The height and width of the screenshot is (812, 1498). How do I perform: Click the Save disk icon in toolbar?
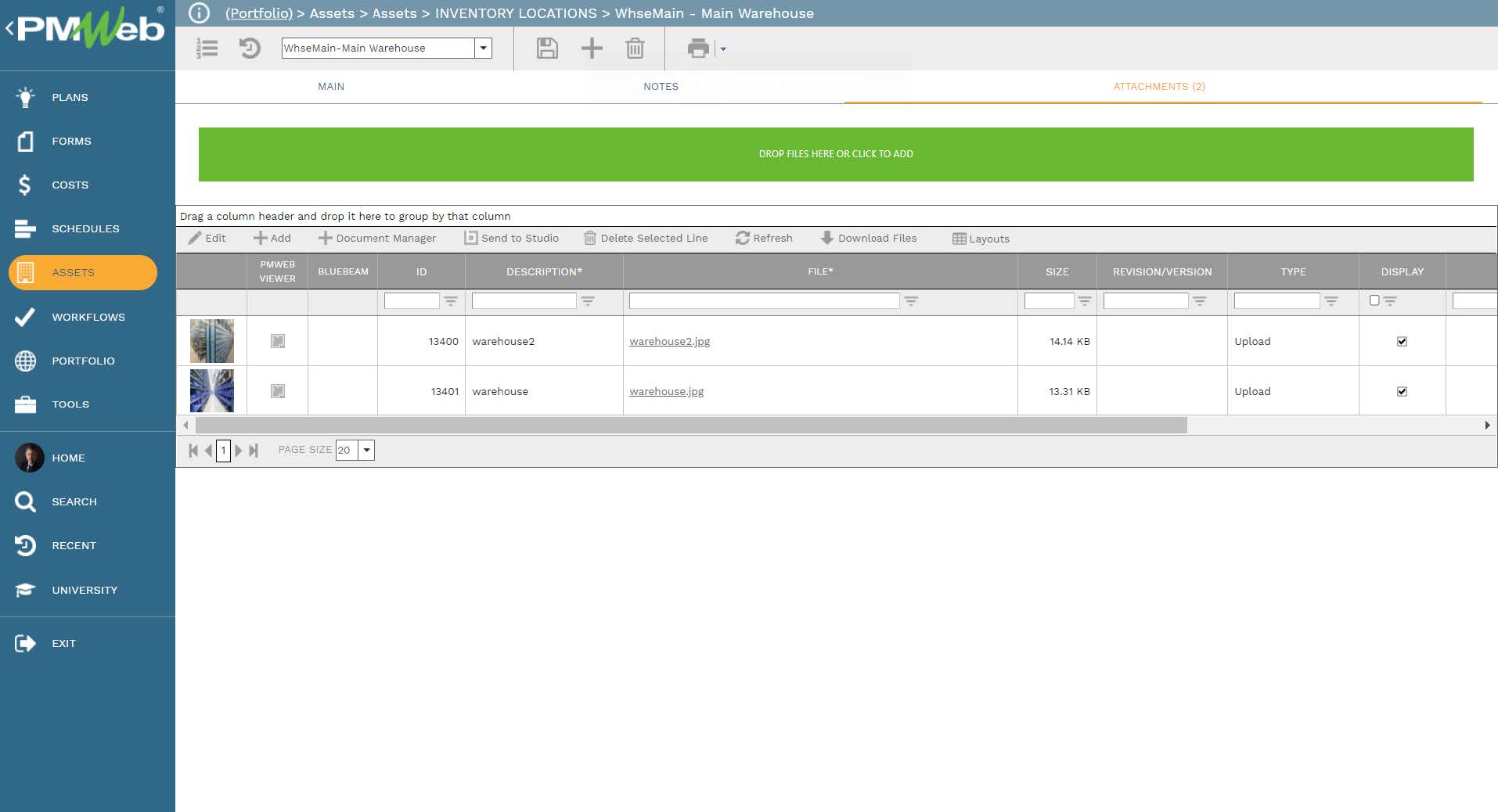click(547, 49)
